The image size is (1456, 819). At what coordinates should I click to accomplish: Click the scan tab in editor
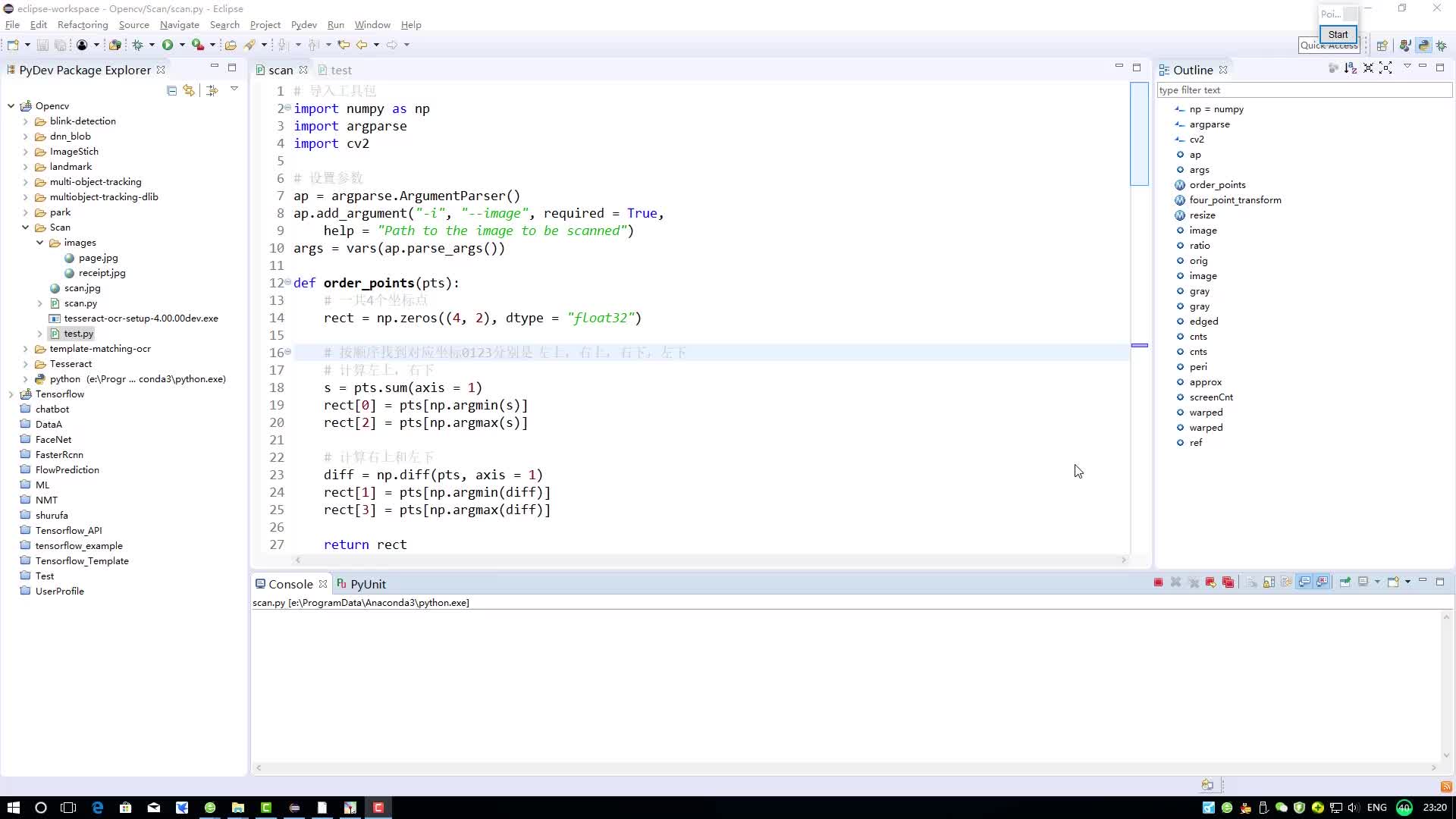pyautogui.click(x=280, y=70)
